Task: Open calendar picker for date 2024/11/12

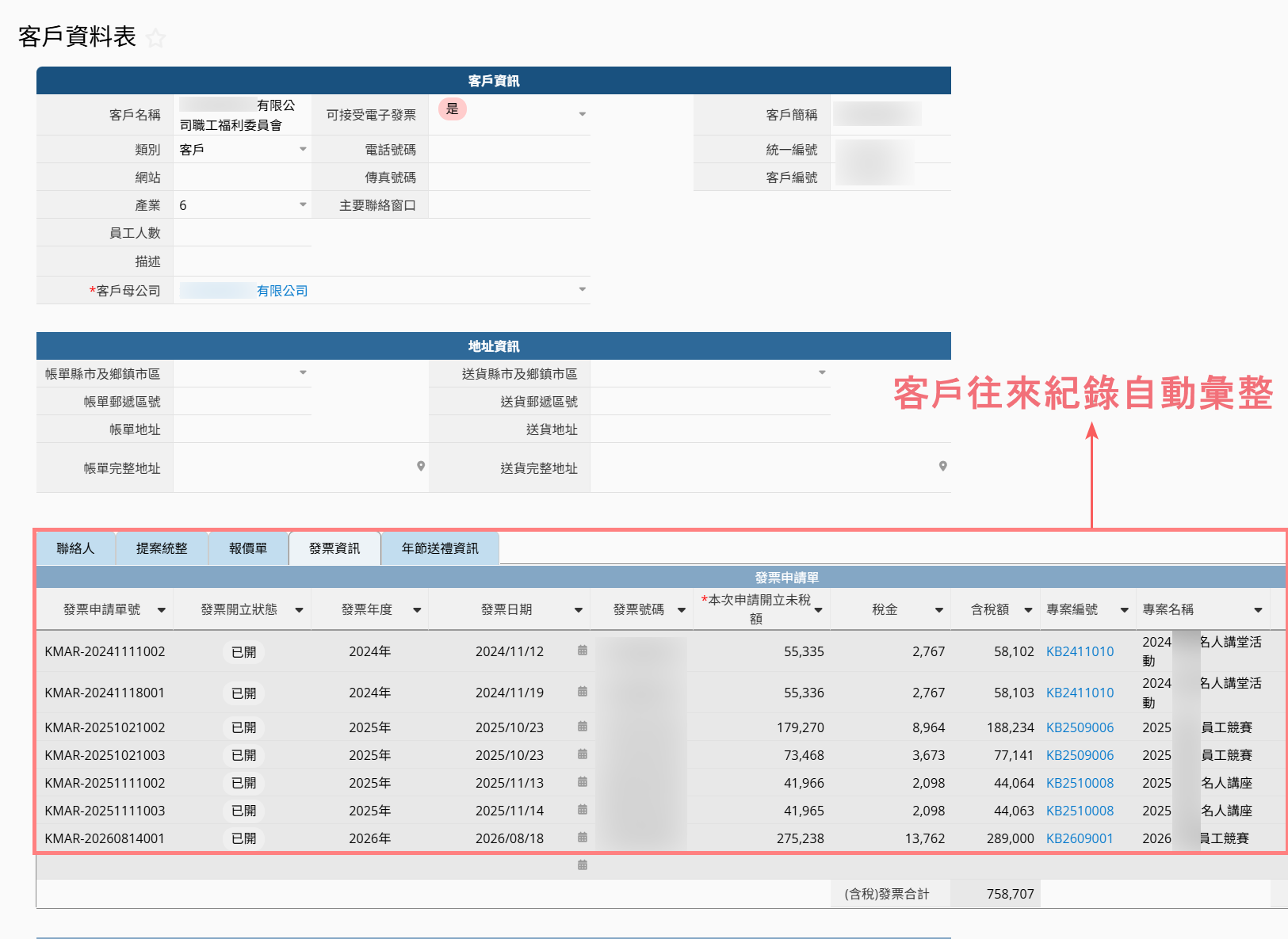Action: (583, 651)
